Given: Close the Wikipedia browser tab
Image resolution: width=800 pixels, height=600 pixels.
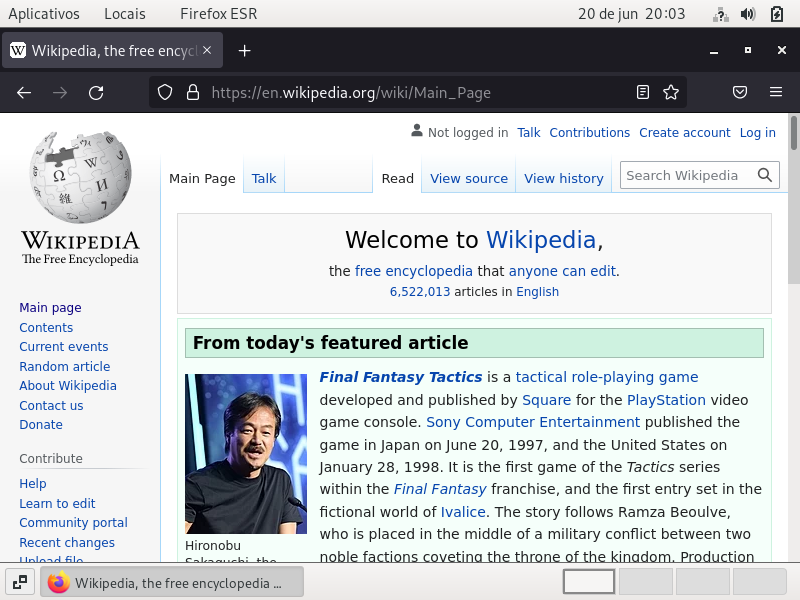Looking at the screenshot, I should pos(207,50).
